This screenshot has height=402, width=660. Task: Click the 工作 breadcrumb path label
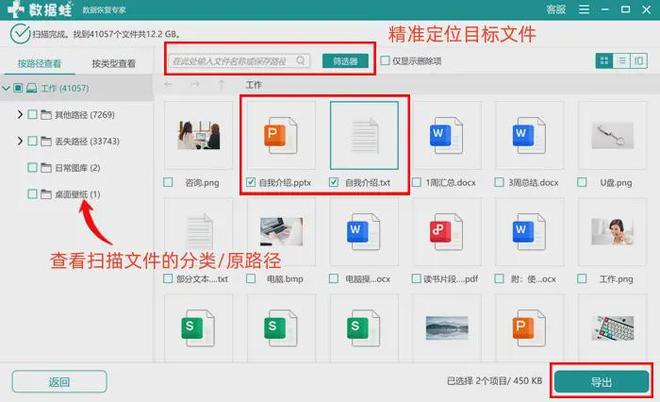pyautogui.click(x=253, y=85)
